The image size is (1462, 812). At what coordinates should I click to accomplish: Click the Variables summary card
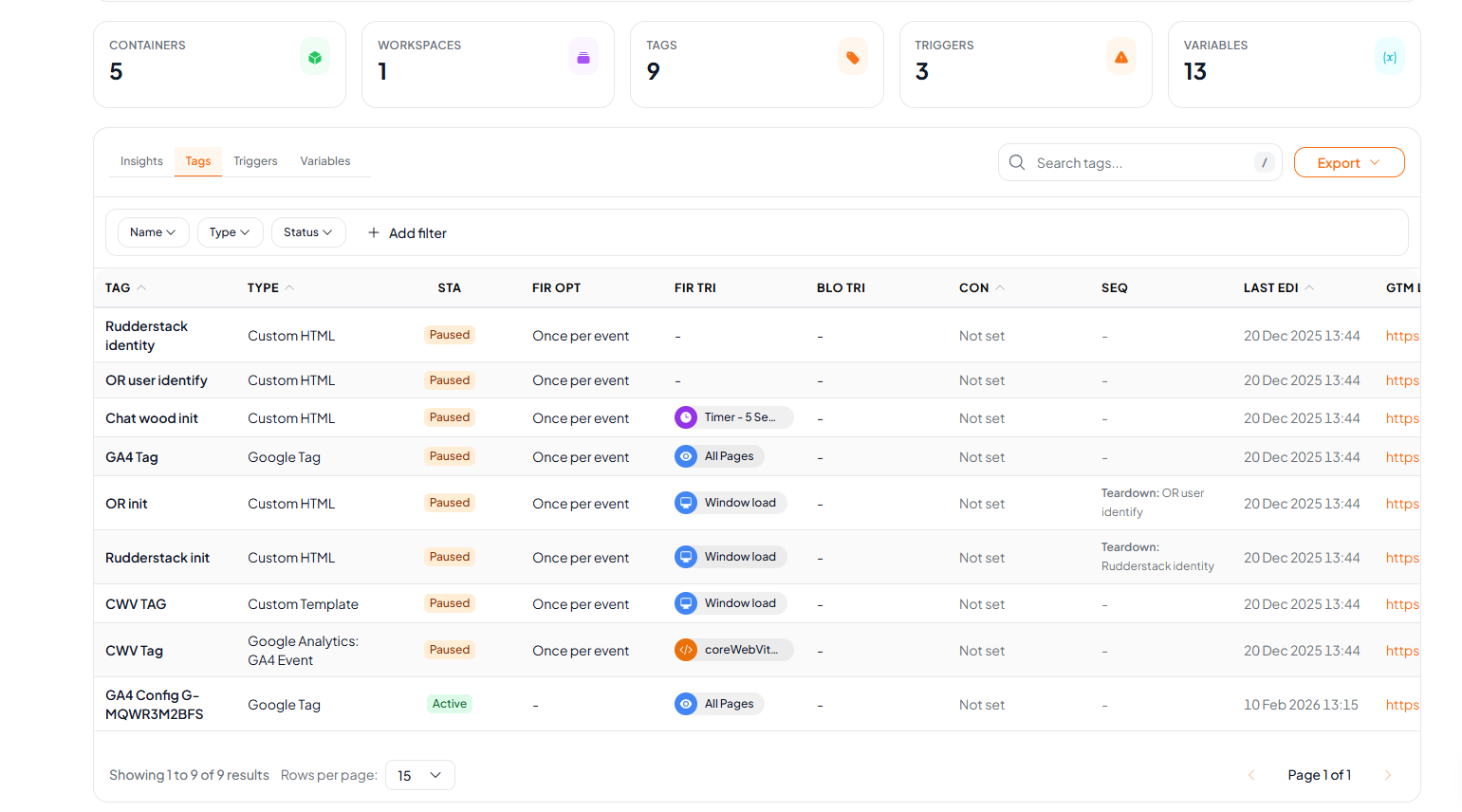click(x=1294, y=65)
